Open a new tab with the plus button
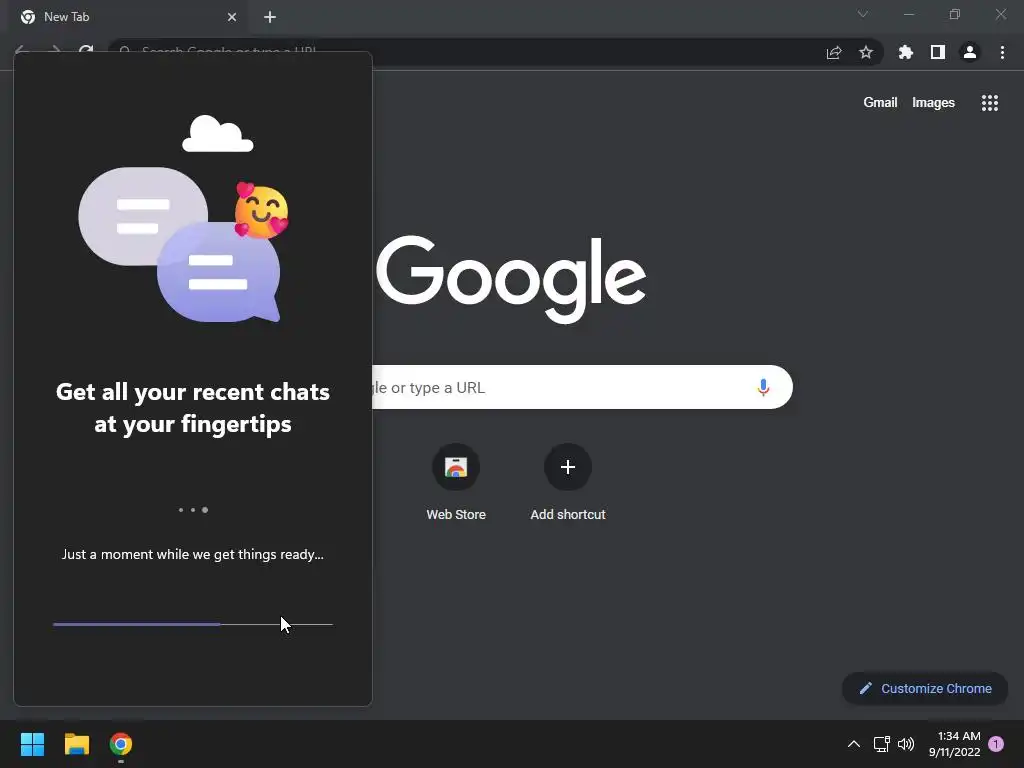Screen dimensions: 1024x768 pyautogui.click(x=270, y=17)
